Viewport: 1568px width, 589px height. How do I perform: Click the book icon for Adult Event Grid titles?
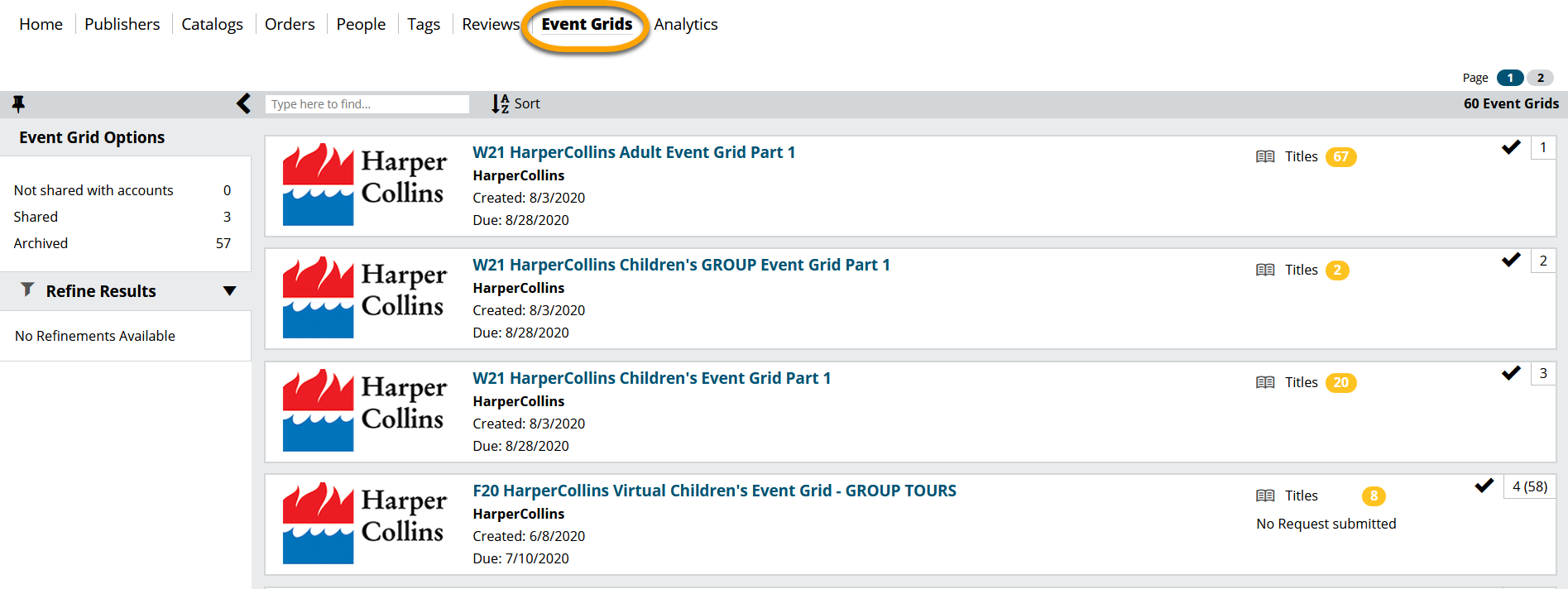(1265, 156)
